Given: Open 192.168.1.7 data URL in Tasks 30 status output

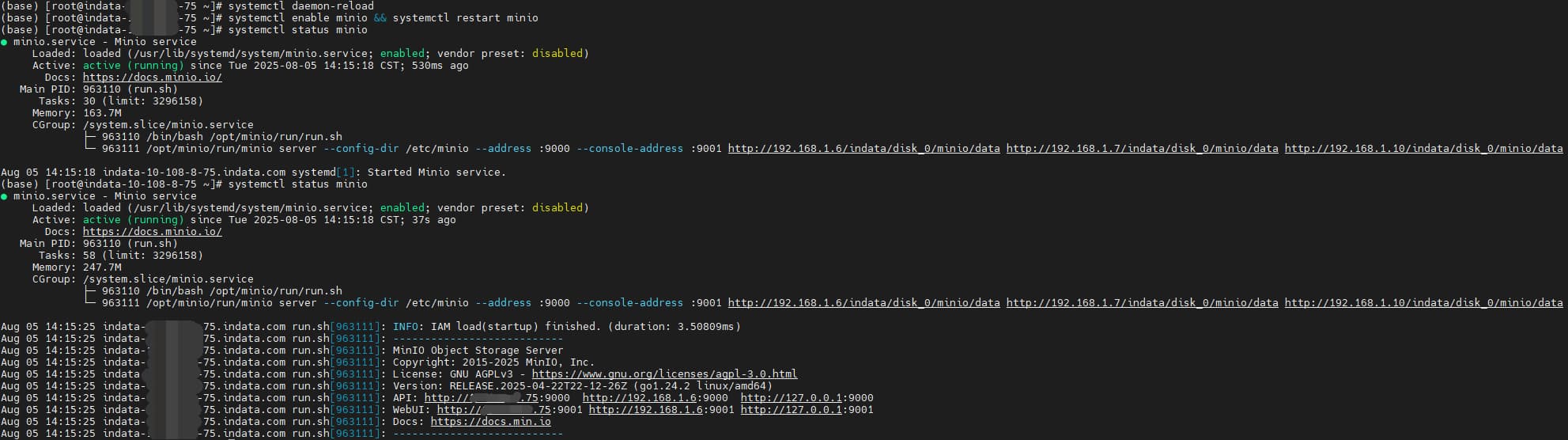Looking at the screenshot, I should click(x=1142, y=148).
